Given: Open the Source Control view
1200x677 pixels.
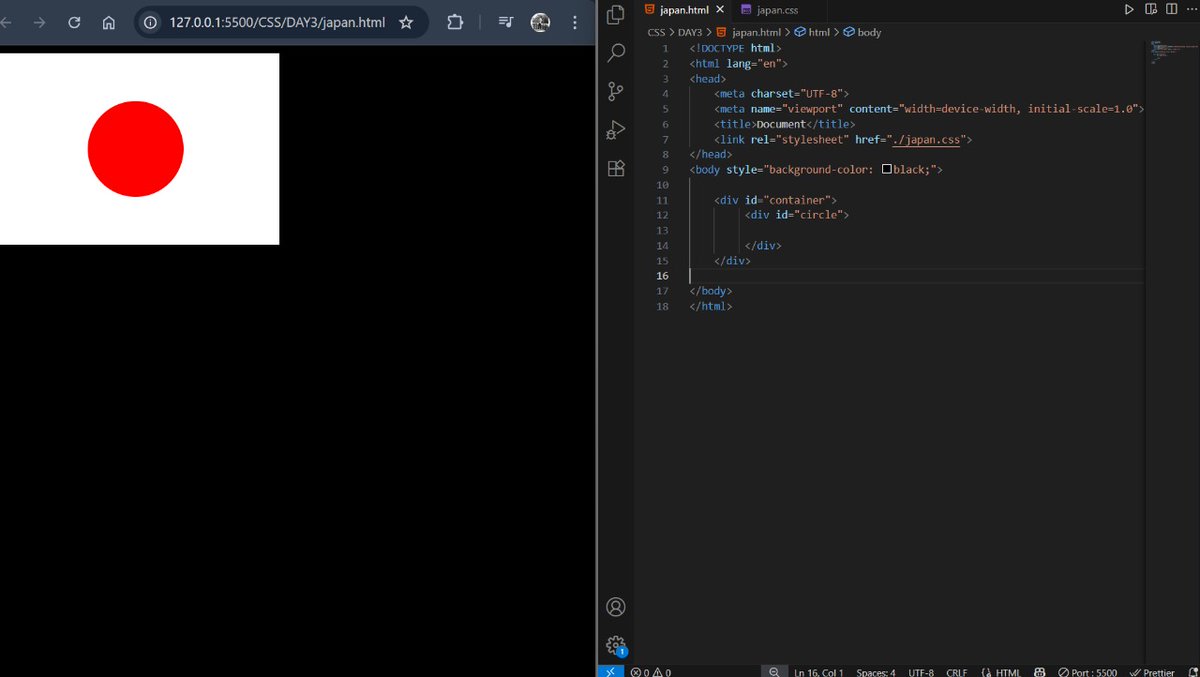Looking at the screenshot, I should click(616, 91).
